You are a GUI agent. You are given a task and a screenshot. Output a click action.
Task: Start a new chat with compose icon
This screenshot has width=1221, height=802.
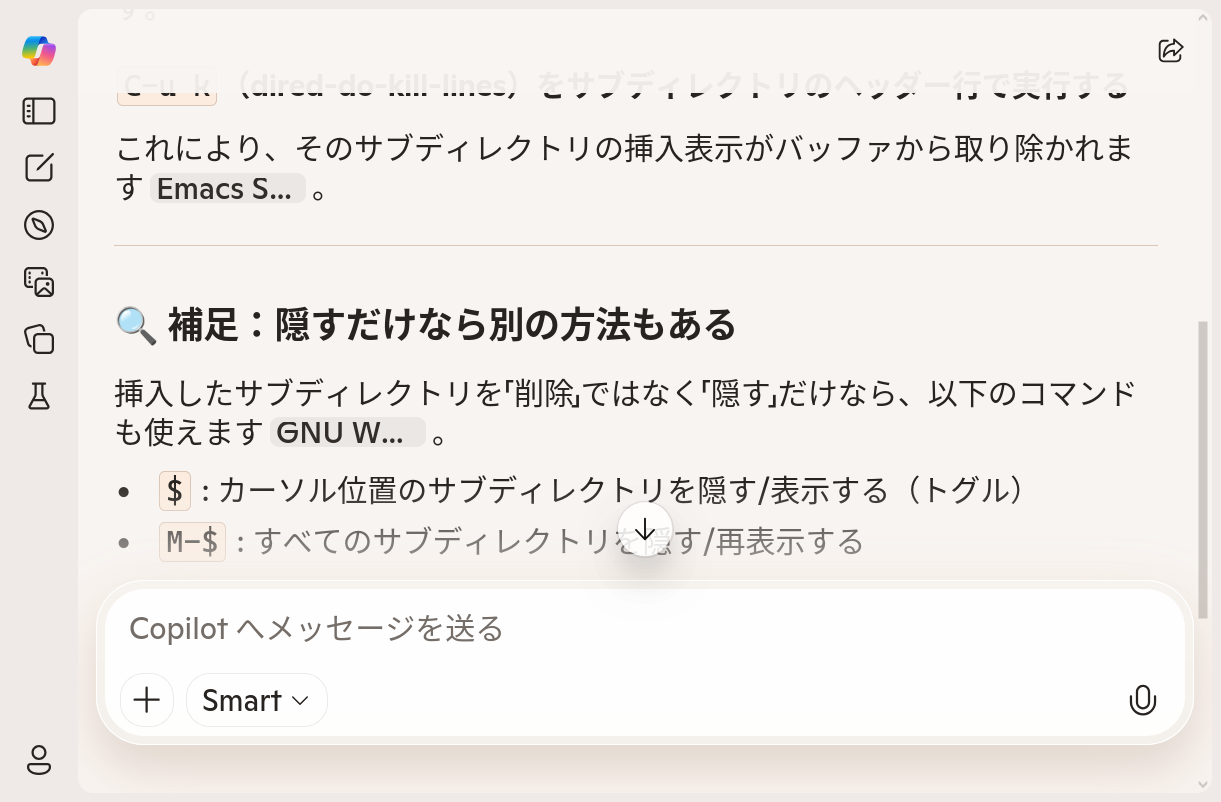point(39,168)
